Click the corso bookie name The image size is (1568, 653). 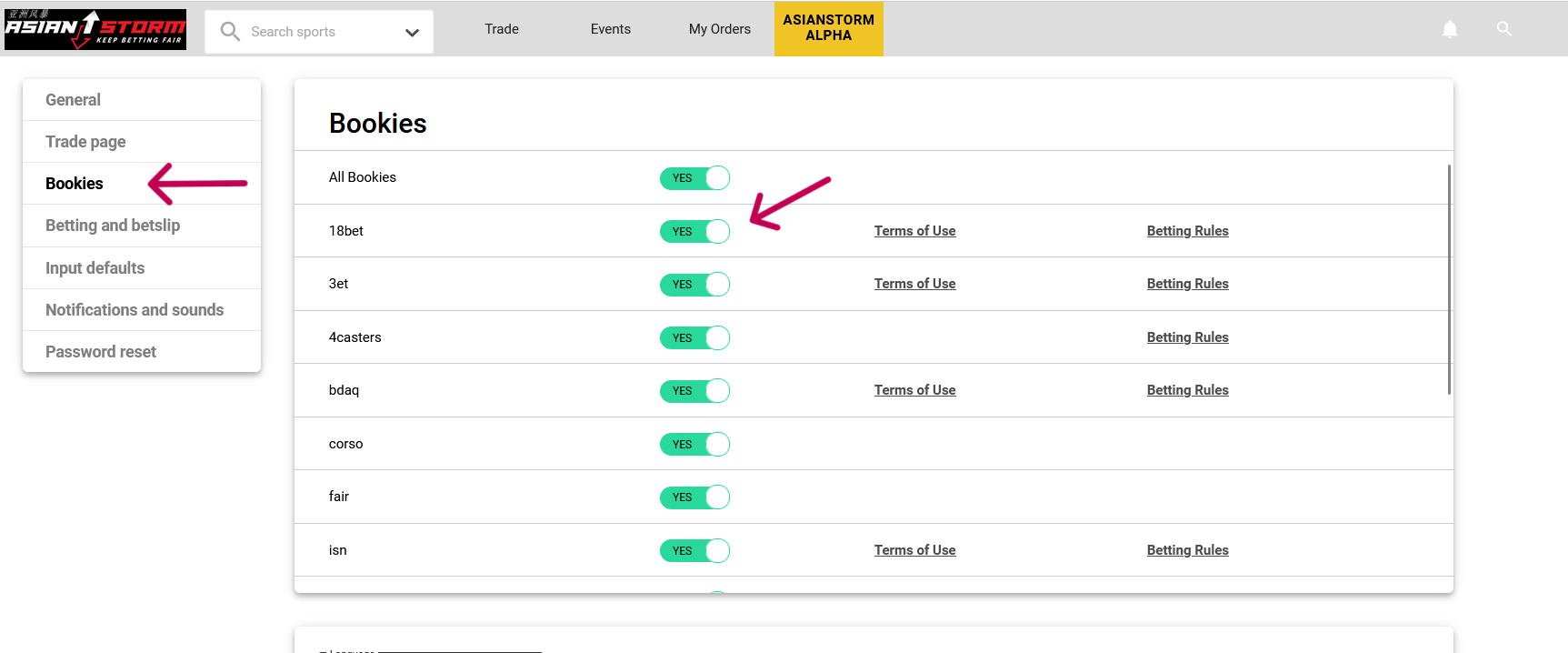point(345,444)
